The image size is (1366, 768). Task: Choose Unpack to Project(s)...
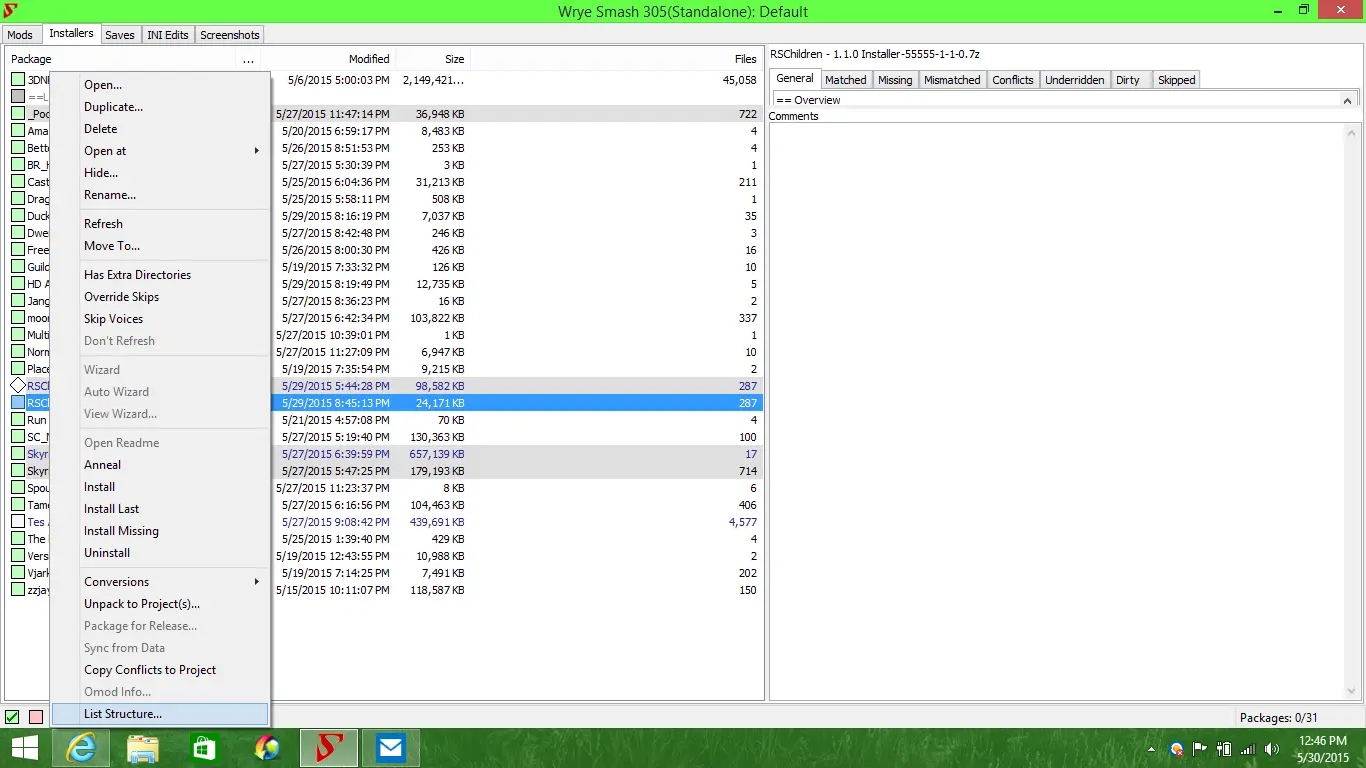(160, 604)
